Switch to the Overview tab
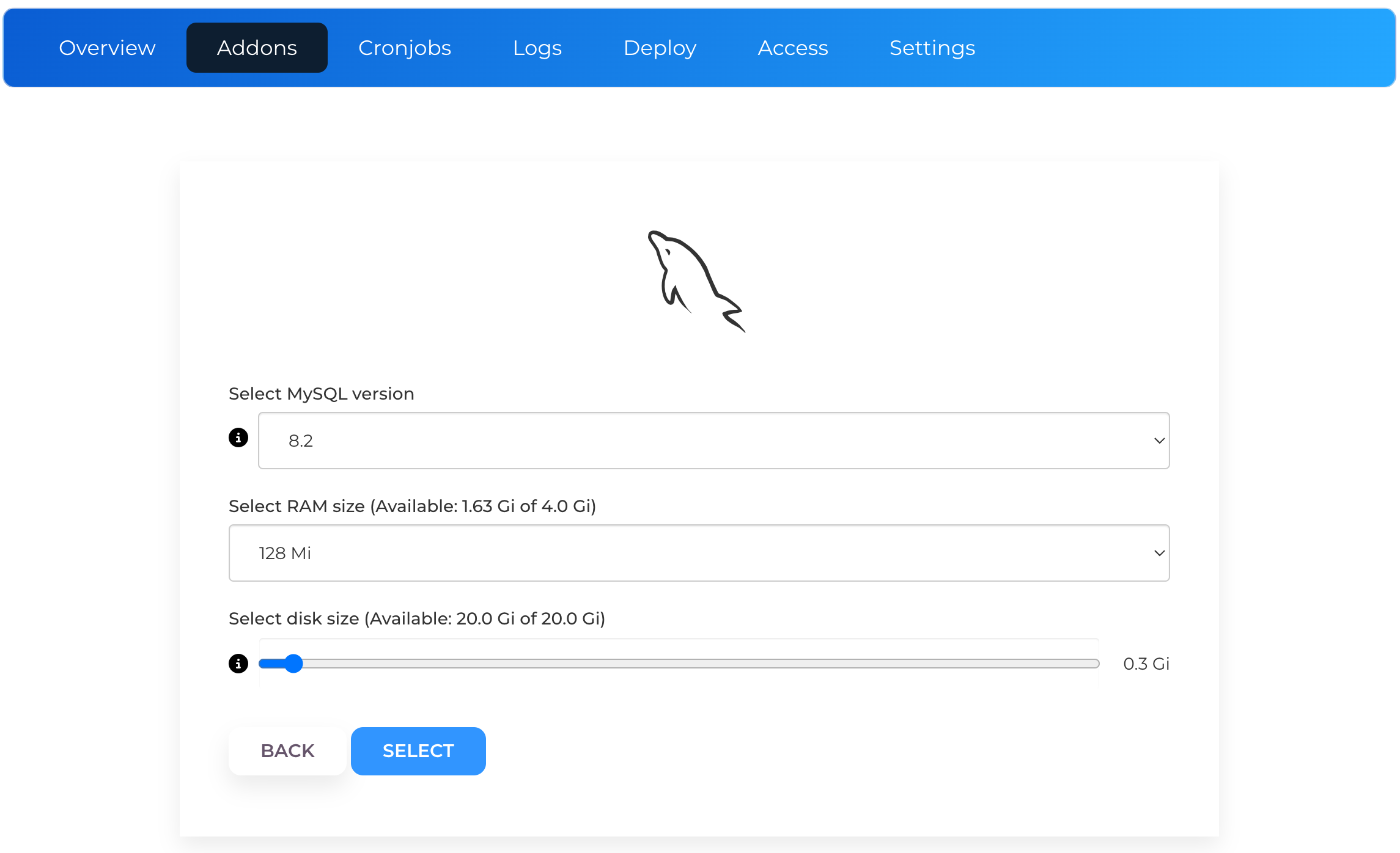 tap(107, 48)
